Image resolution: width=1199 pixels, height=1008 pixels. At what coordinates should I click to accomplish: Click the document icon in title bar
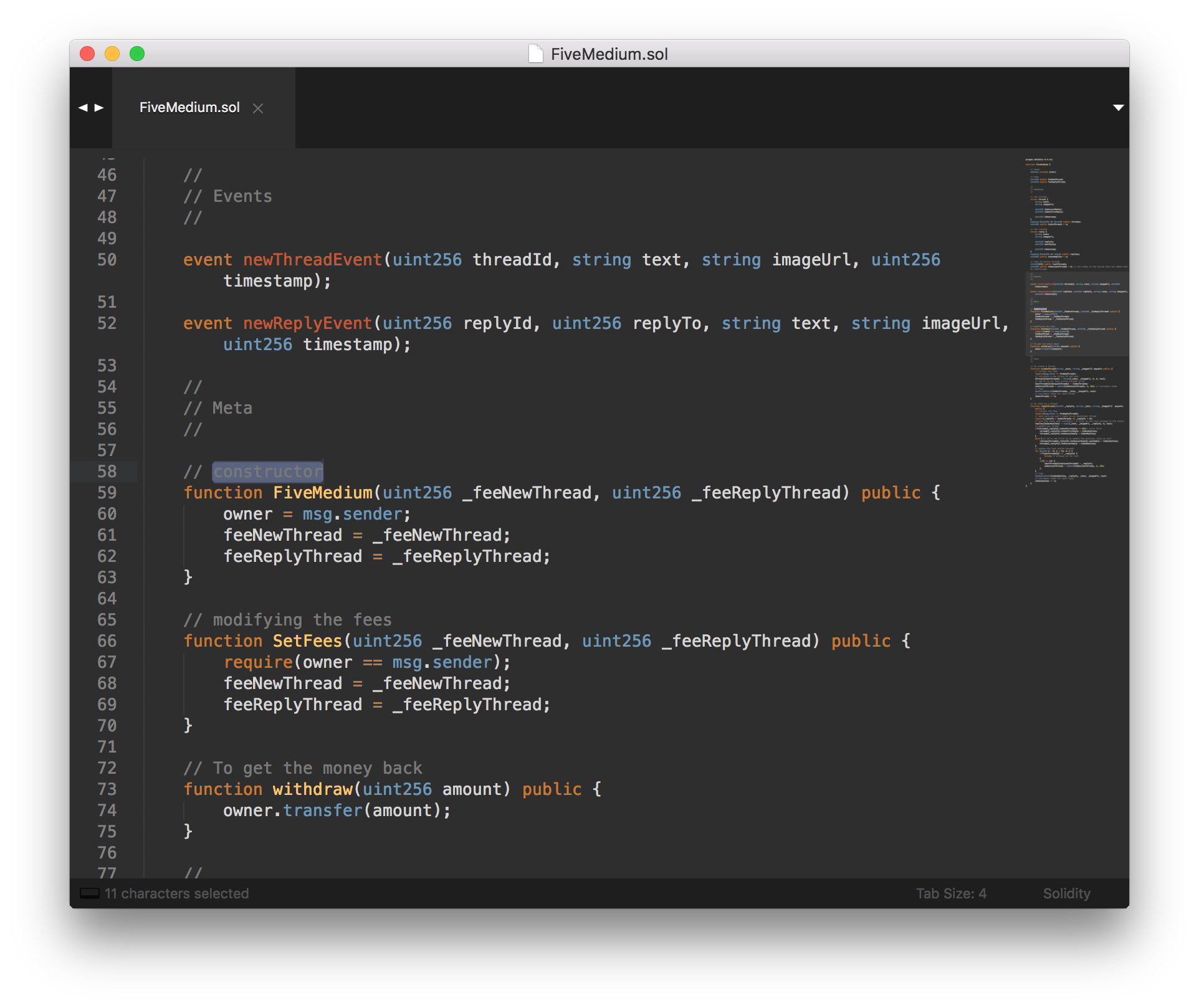(x=535, y=54)
